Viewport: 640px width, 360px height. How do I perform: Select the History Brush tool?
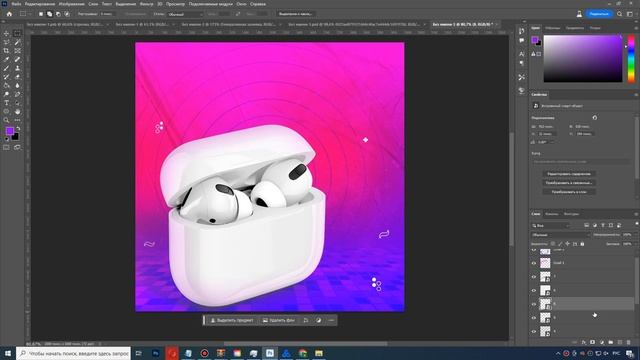[6, 77]
